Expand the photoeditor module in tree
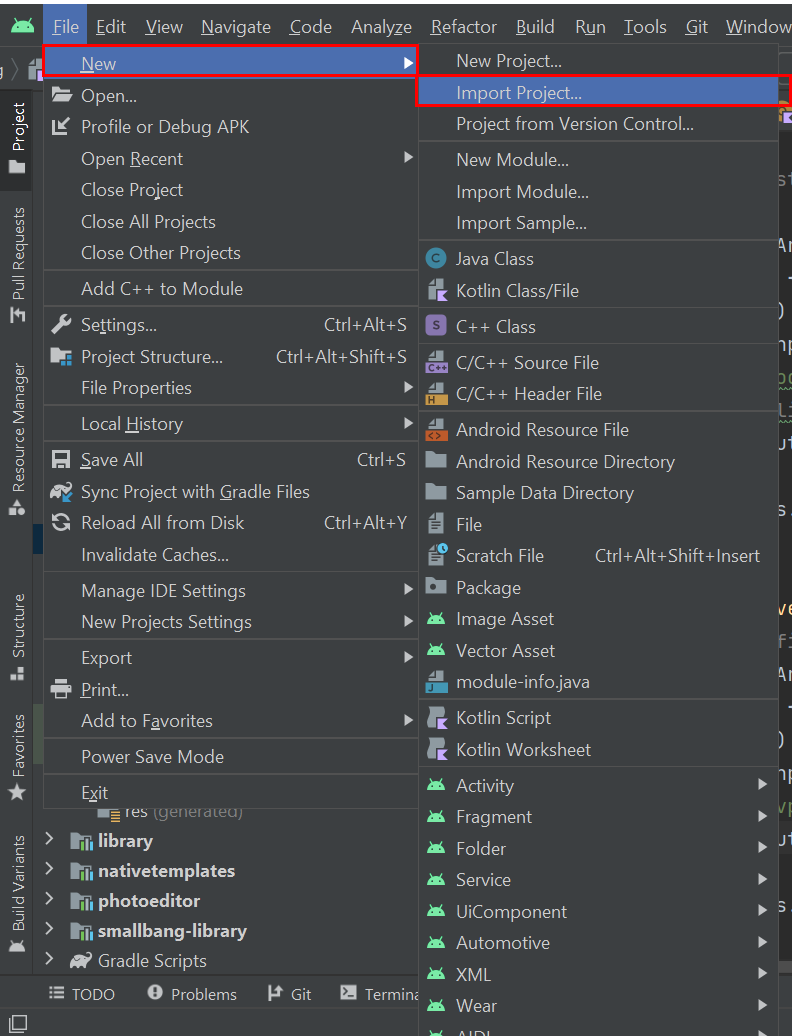Viewport: 792px width, 1036px height. point(49,901)
